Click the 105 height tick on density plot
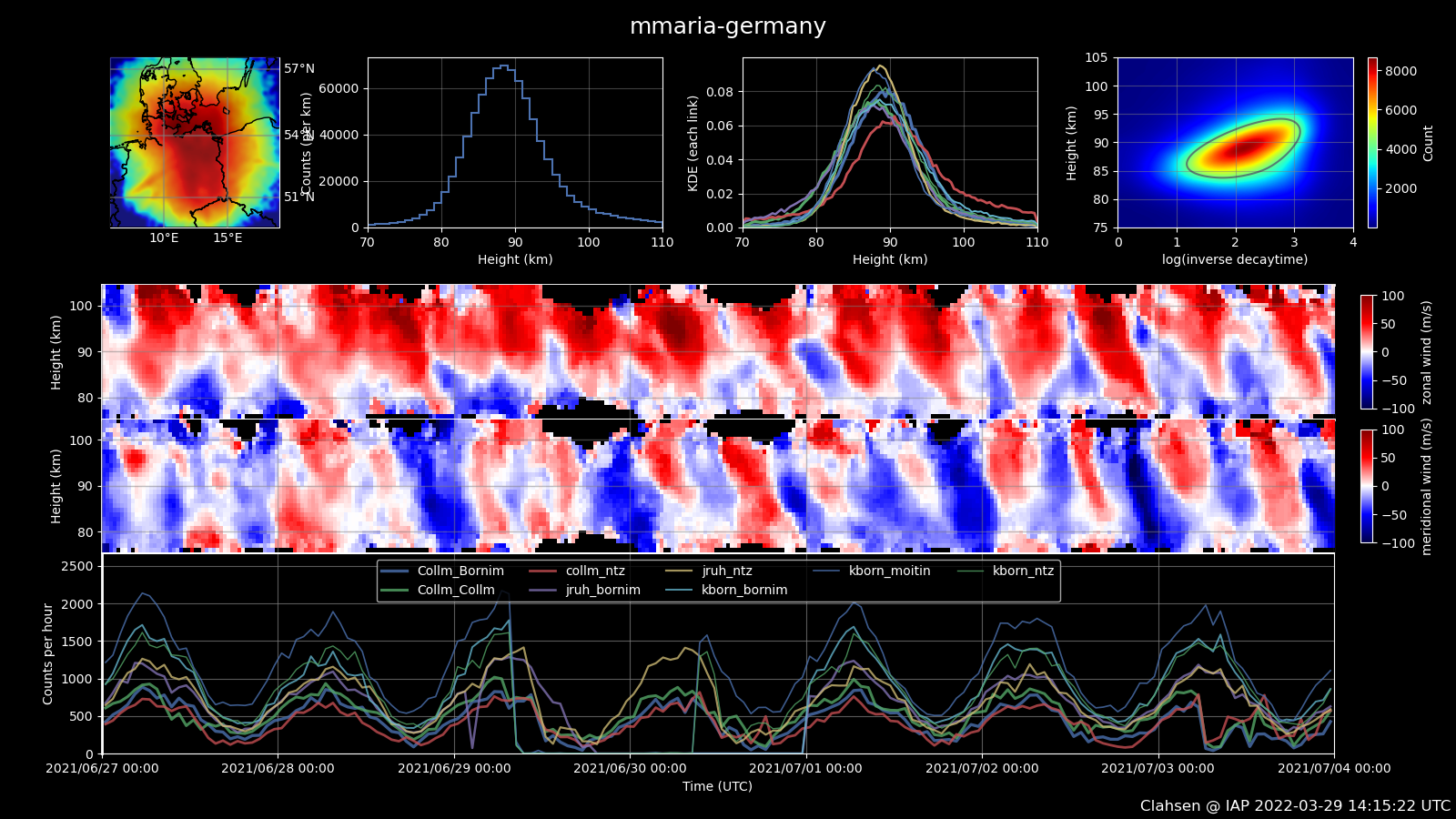 click(x=1097, y=57)
